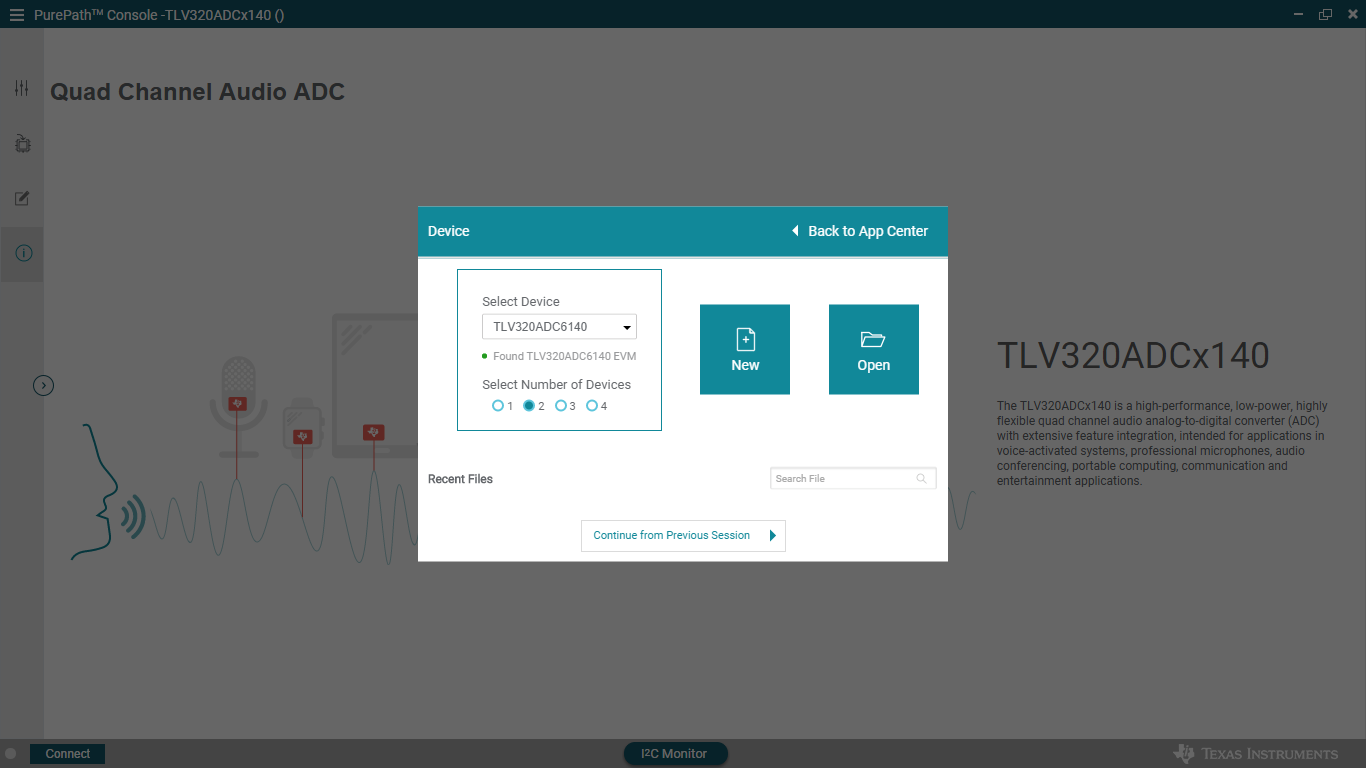Select 1 device radio button
The image size is (1366, 768).
498,406
